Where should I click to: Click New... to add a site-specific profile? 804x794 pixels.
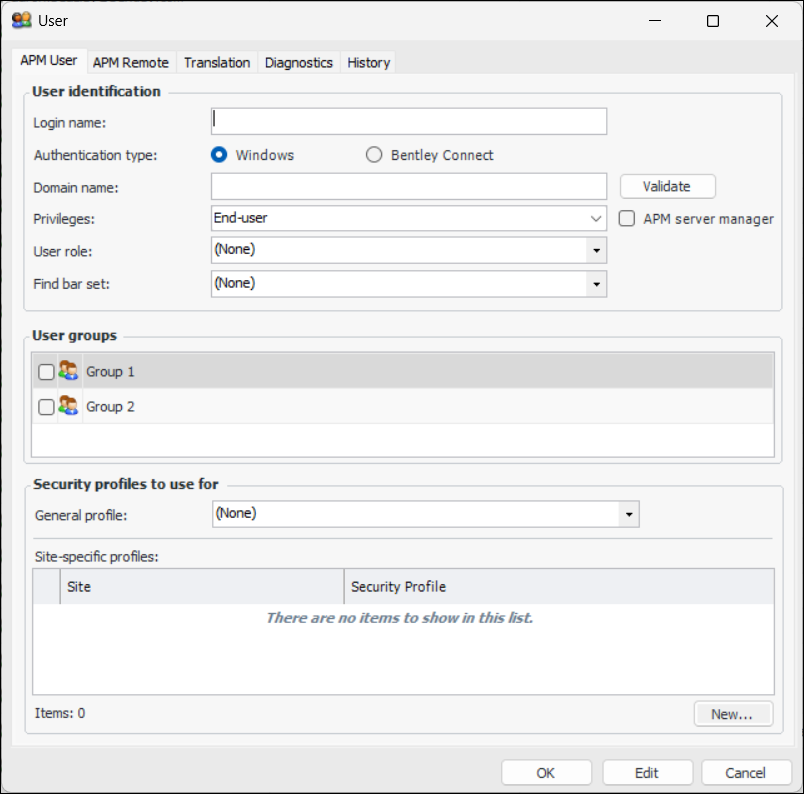click(733, 713)
